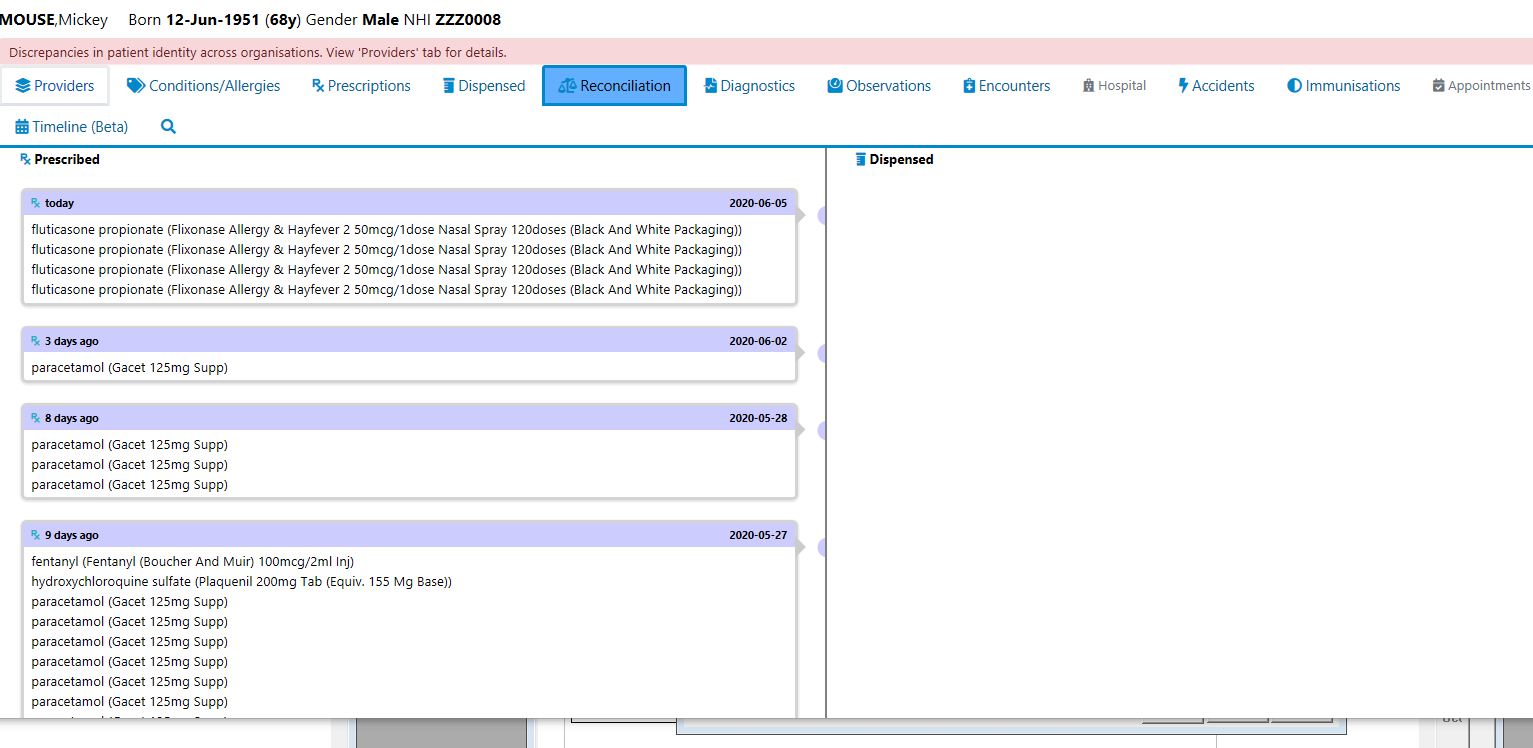1533x748 pixels.
Task: Open the Hospital tab
Action: coord(1114,86)
